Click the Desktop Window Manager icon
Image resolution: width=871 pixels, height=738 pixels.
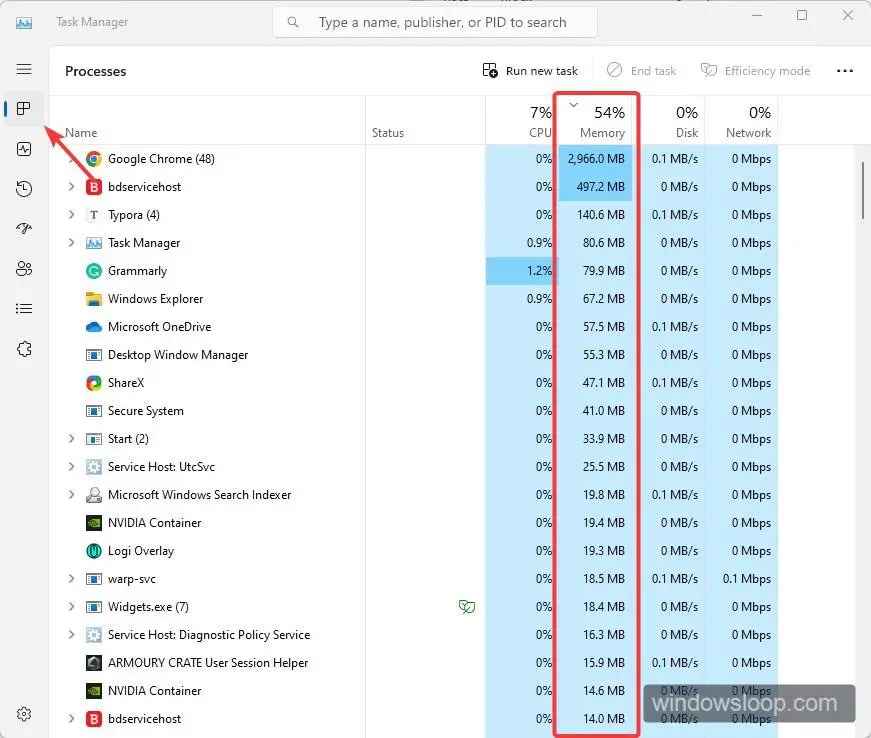tap(94, 355)
